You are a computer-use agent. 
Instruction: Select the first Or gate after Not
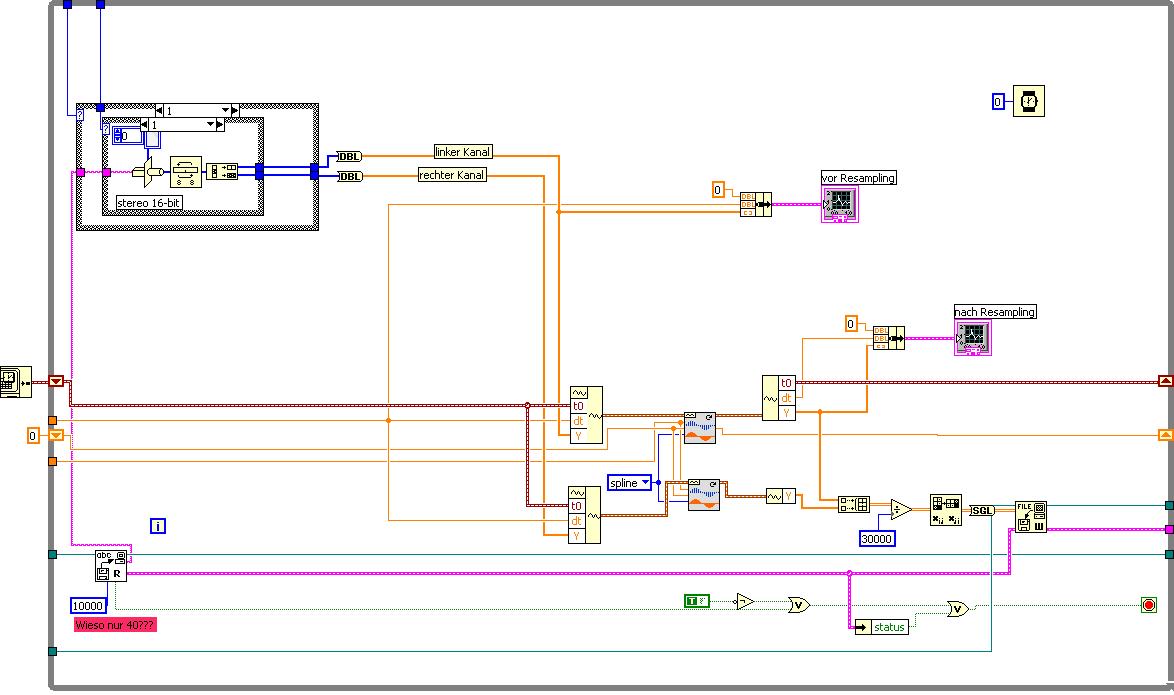coord(799,604)
